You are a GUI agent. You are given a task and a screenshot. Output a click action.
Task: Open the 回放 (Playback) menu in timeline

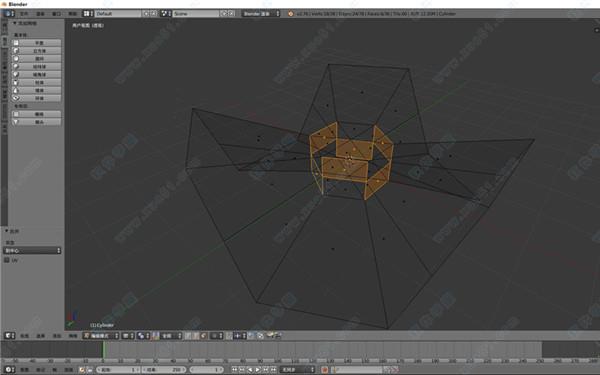pyautogui.click(x=68, y=370)
